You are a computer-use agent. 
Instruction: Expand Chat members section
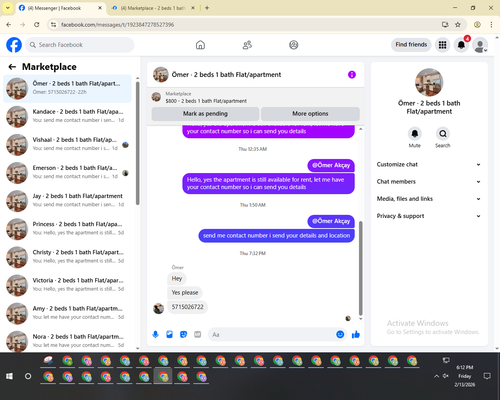pyautogui.click(x=429, y=182)
